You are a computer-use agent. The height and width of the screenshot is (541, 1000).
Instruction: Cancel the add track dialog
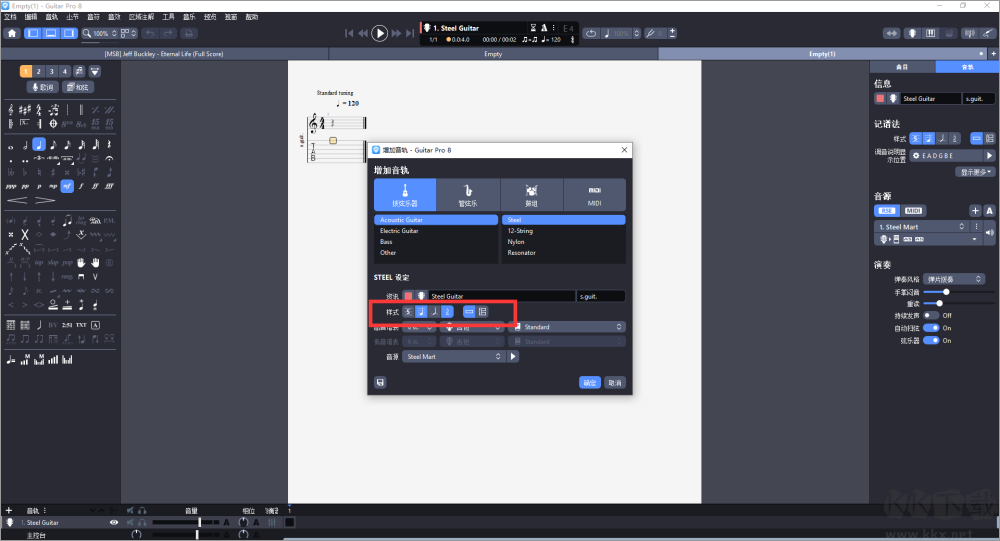(x=615, y=383)
